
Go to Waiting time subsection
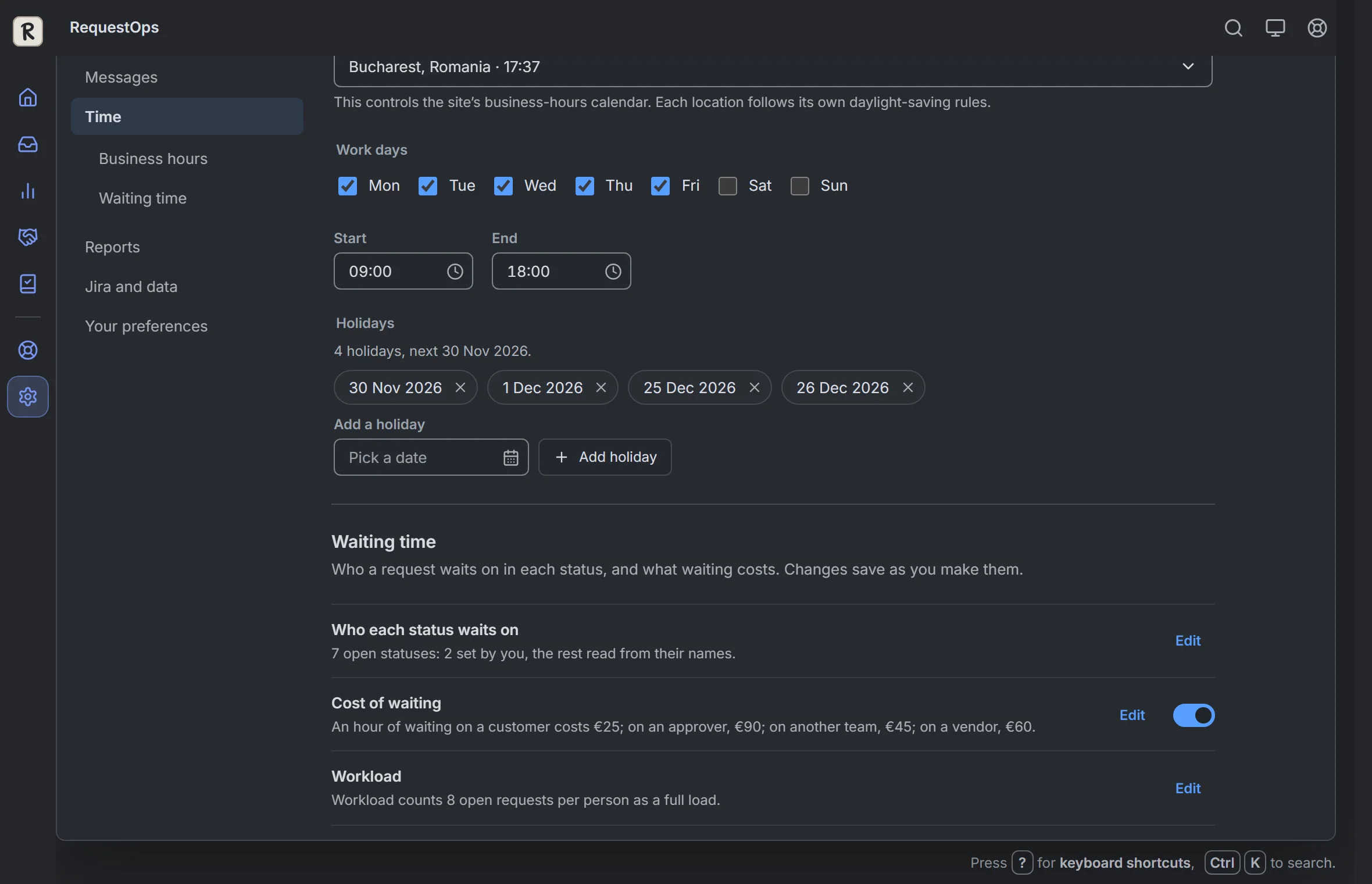click(x=194, y=198)
